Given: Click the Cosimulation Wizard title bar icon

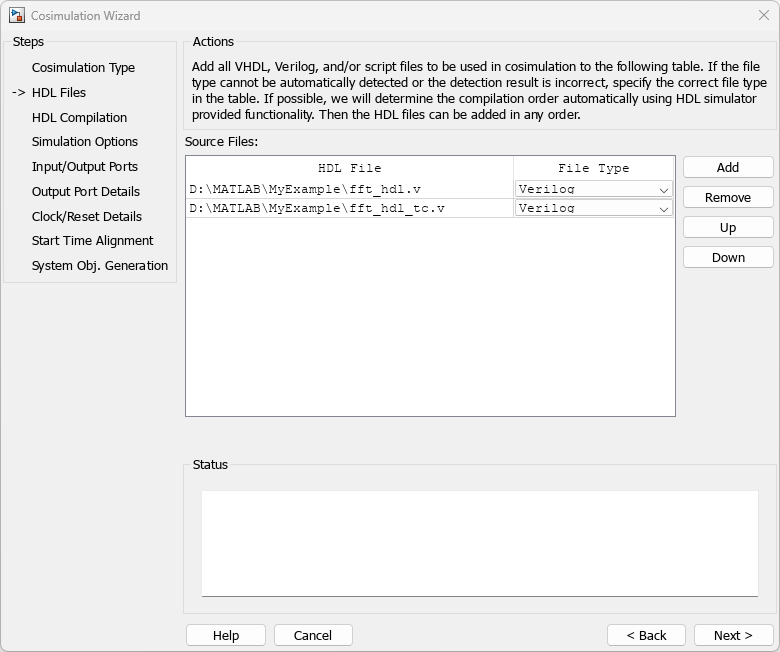Looking at the screenshot, I should (16, 16).
